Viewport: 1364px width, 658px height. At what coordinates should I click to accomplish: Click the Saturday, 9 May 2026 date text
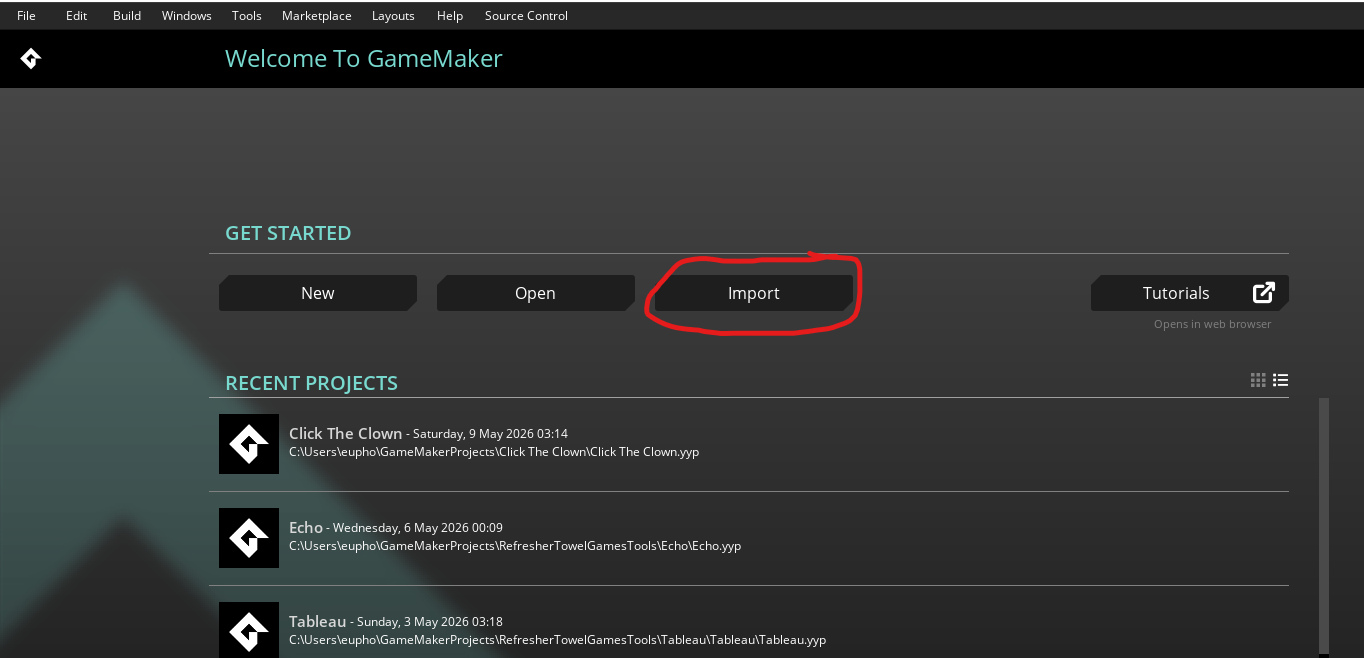pos(490,434)
